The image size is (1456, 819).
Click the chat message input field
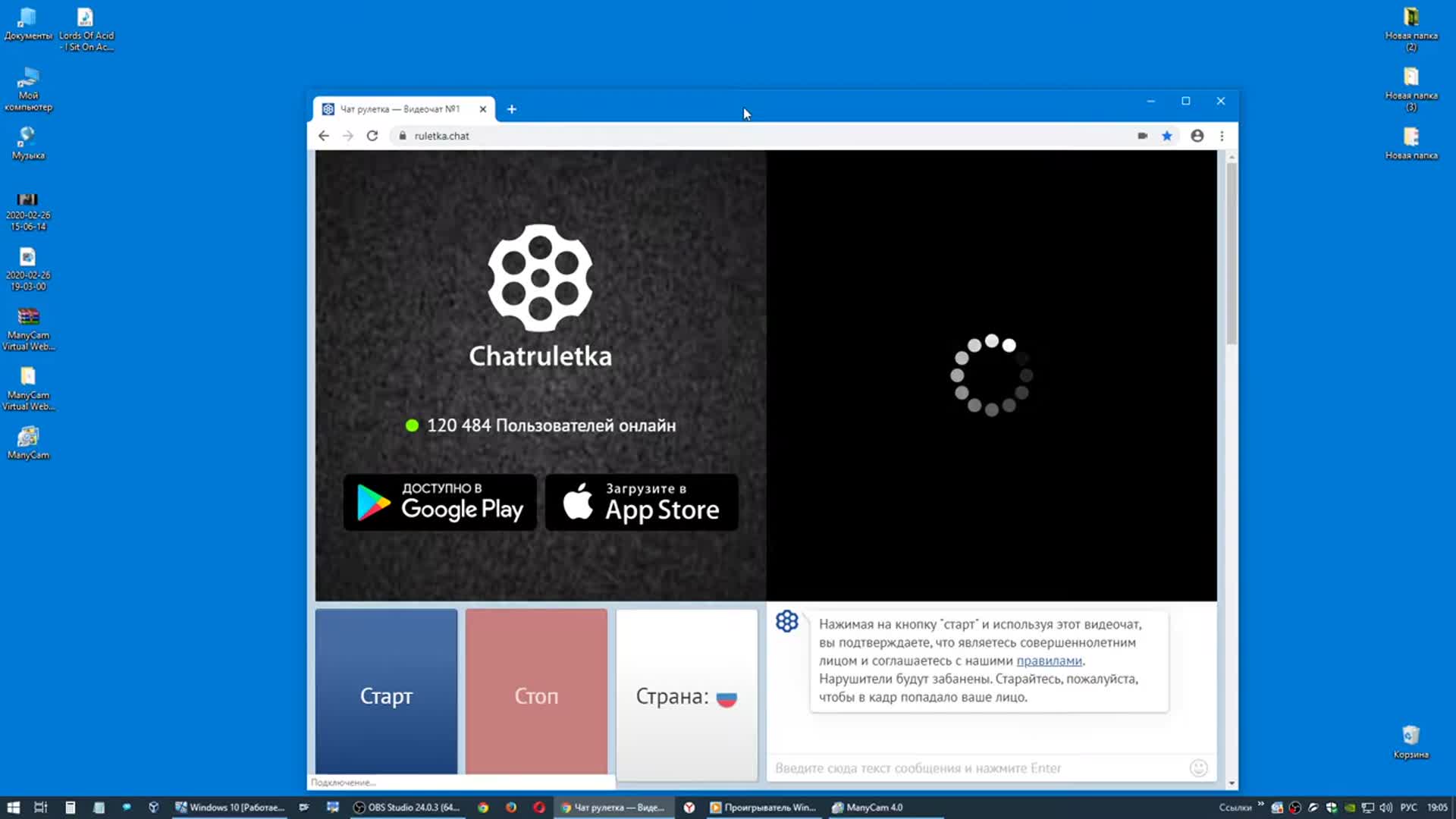(978, 768)
